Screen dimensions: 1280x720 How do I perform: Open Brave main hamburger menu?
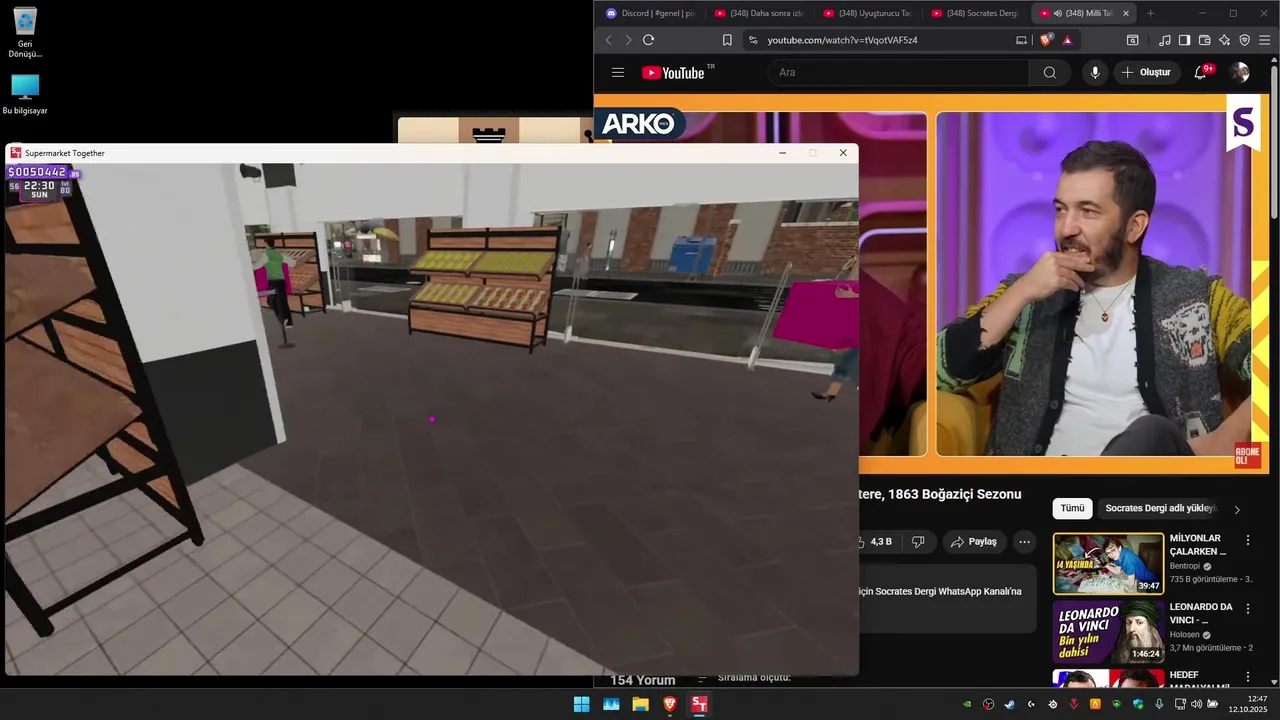coord(1265,40)
